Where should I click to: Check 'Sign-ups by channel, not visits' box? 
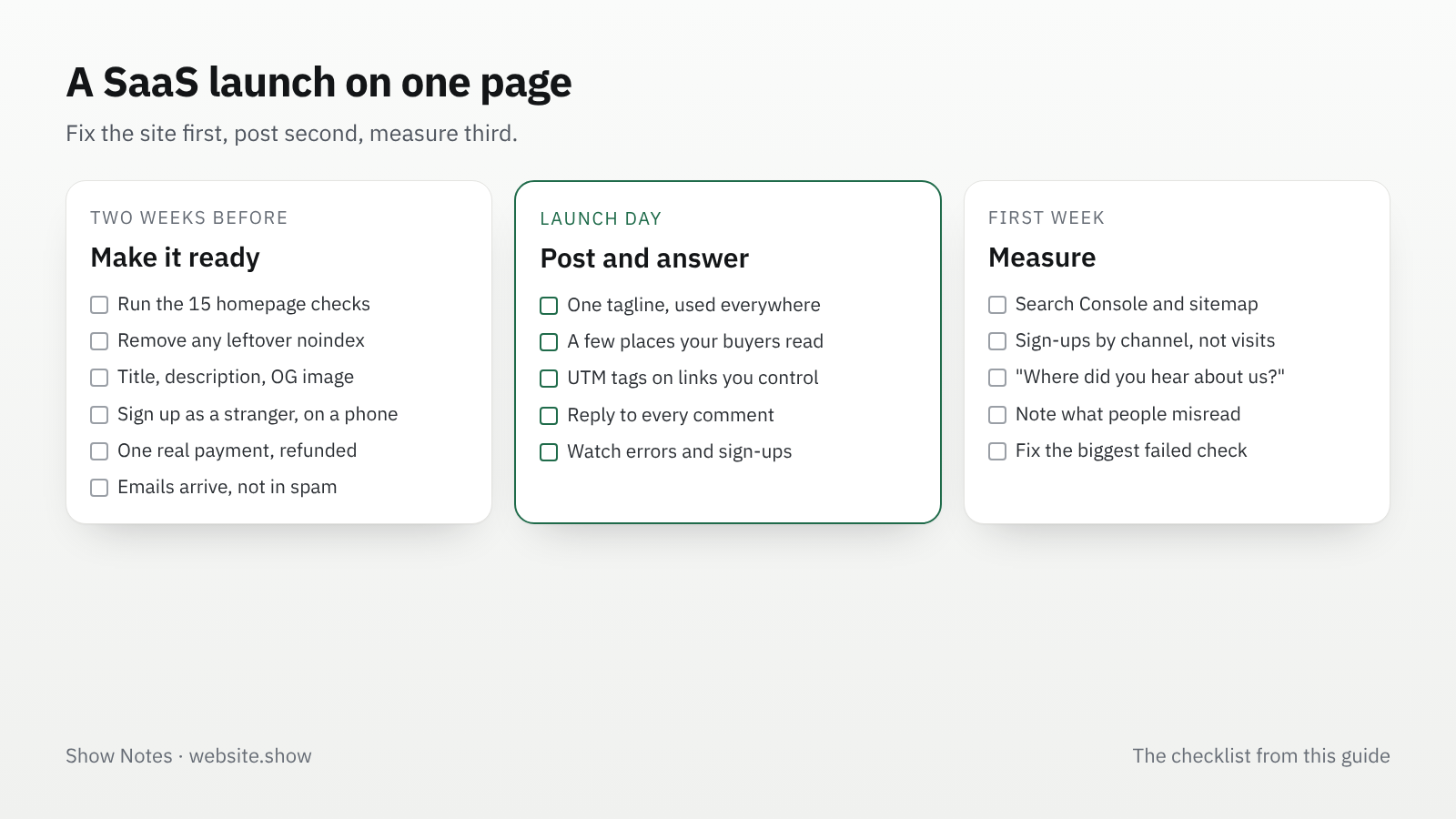[x=997, y=341]
